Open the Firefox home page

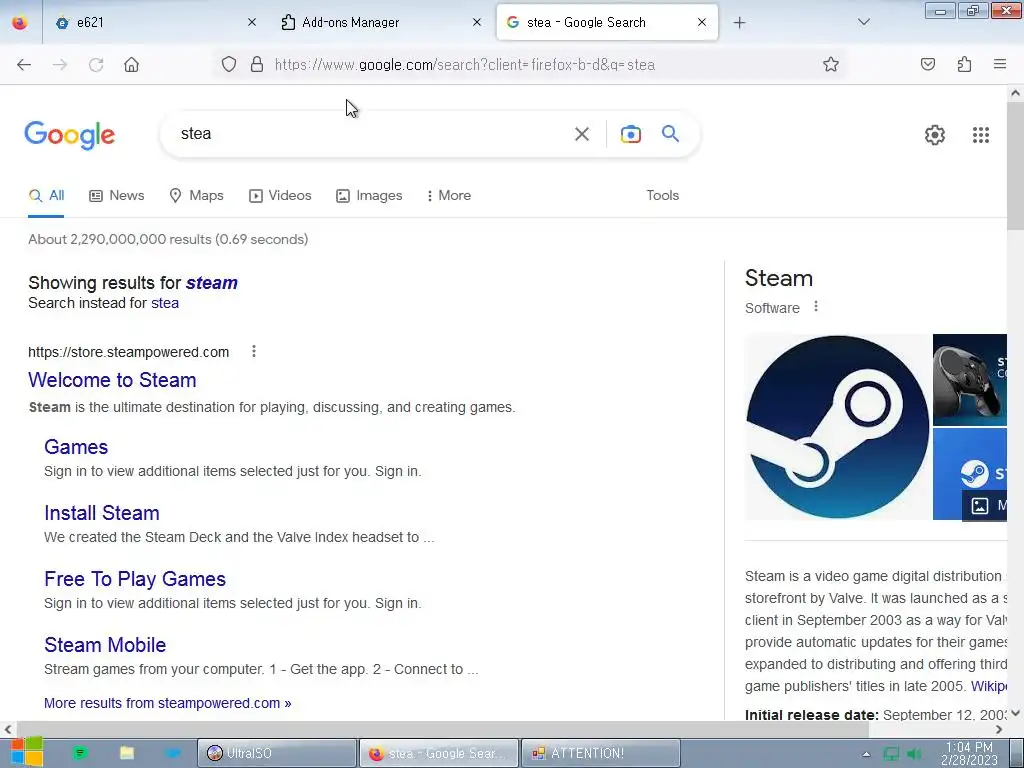pyautogui.click(x=131, y=65)
